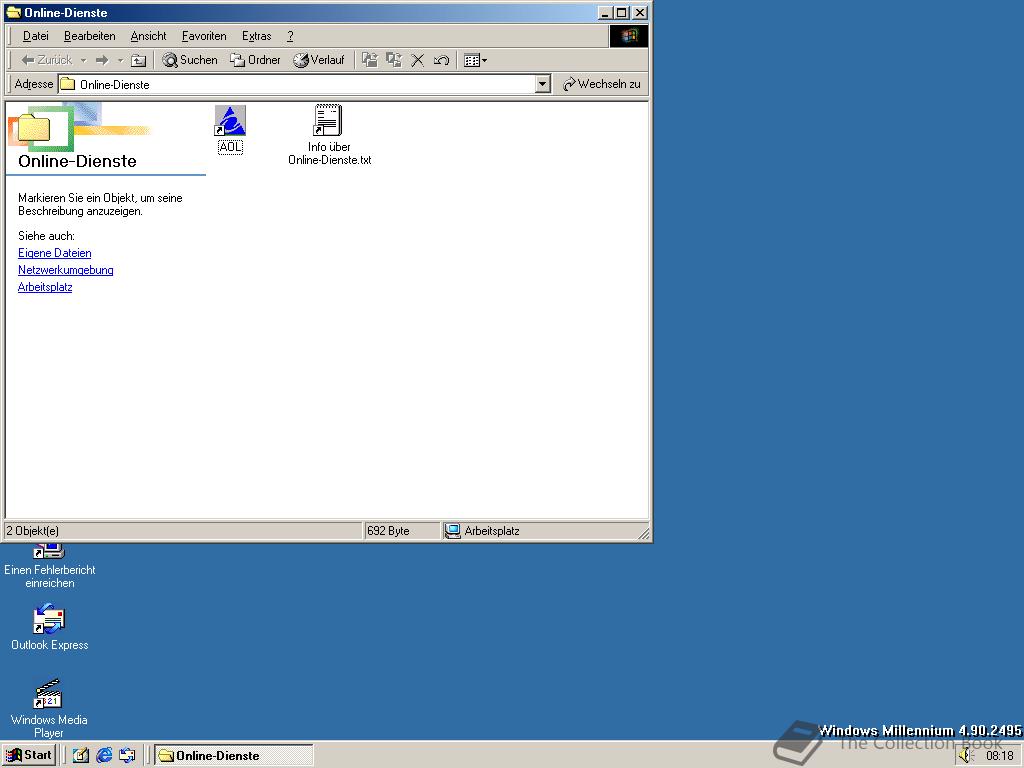This screenshot has width=1024, height=768.
Task: Click the 2 Objekt(e) status bar text
Action: pos(33,531)
